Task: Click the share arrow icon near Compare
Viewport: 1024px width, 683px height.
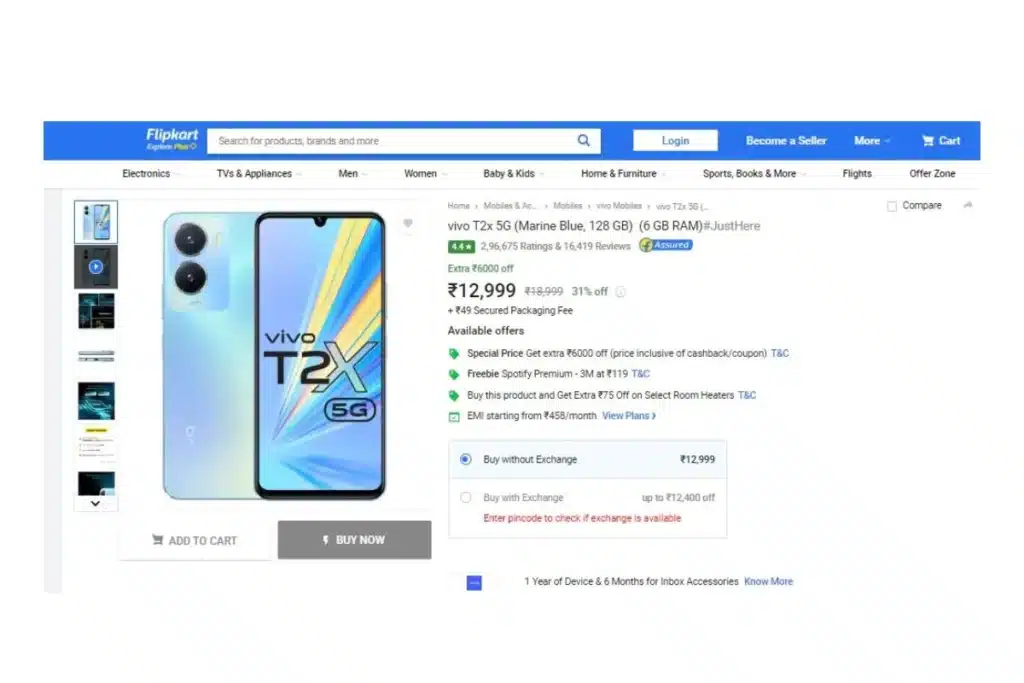Action: [x=968, y=205]
